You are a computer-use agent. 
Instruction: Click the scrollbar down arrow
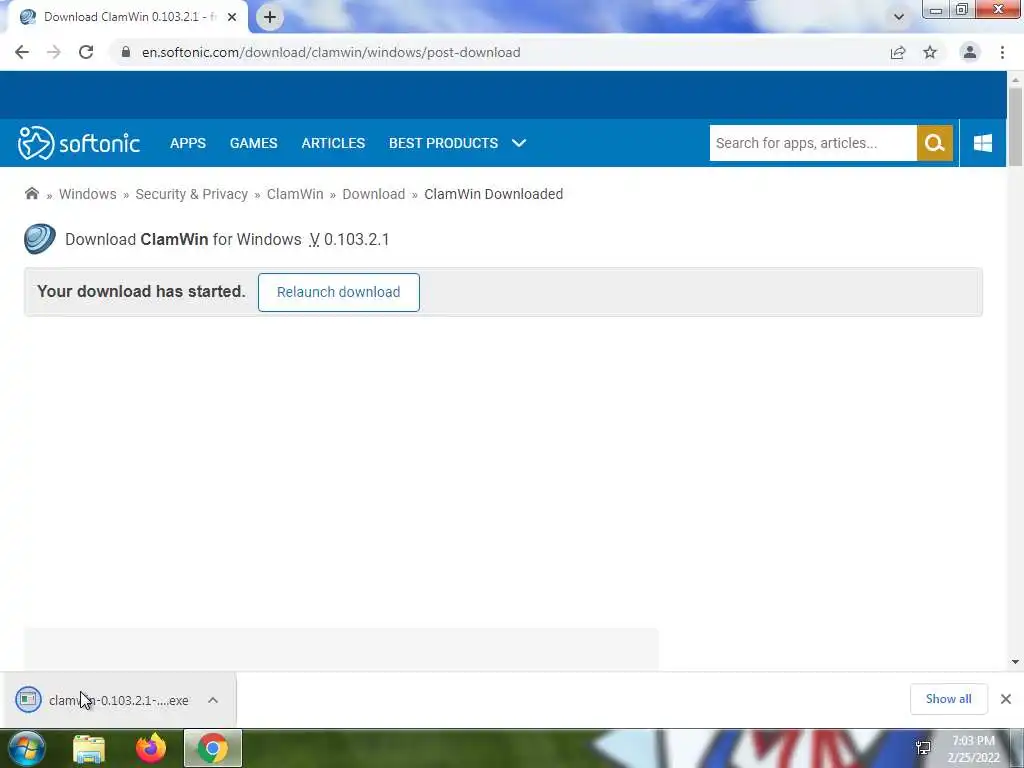(x=1015, y=662)
